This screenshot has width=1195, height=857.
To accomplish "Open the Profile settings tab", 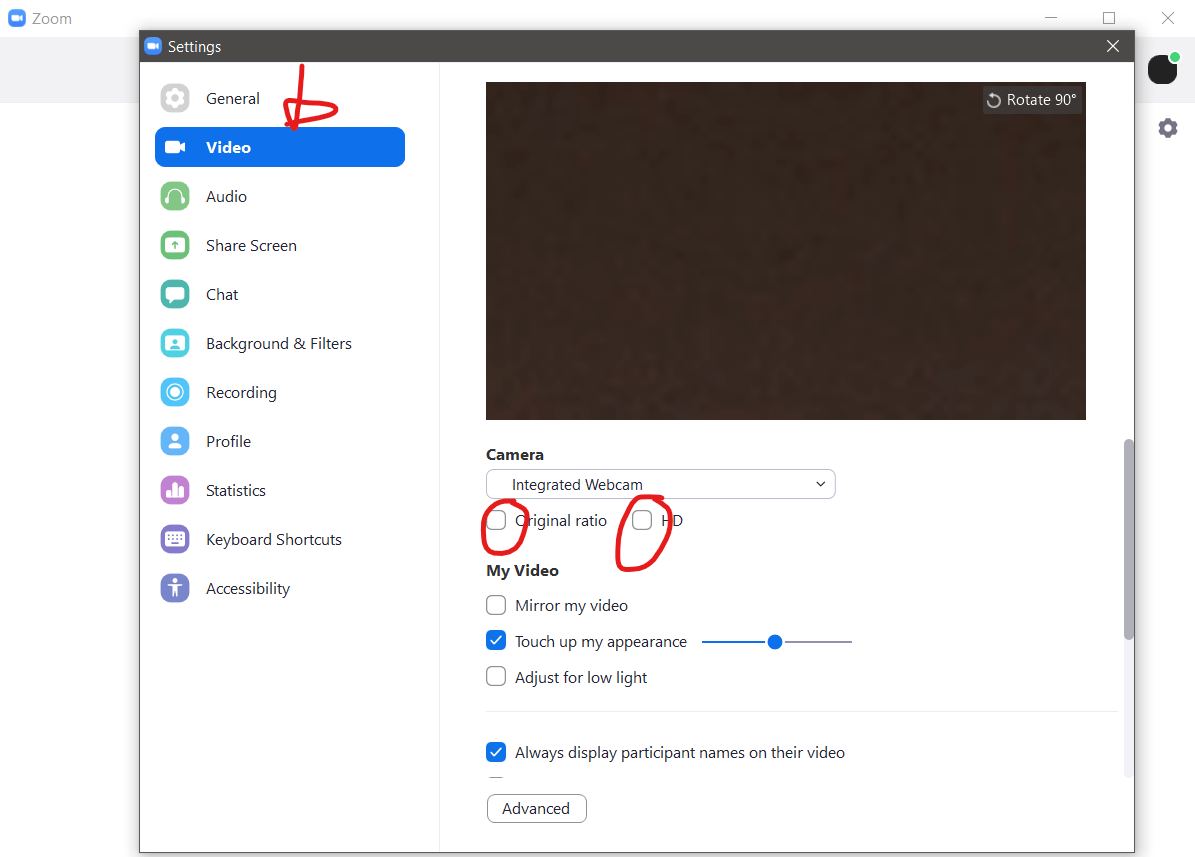I will point(280,441).
